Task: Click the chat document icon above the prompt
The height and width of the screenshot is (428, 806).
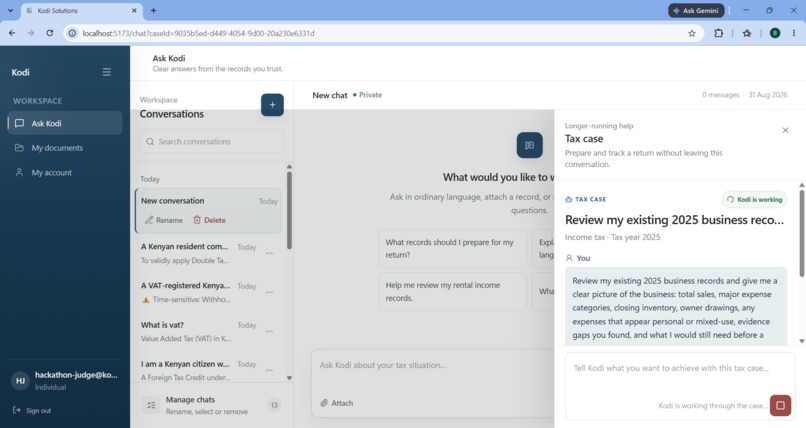Action: pos(529,145)
